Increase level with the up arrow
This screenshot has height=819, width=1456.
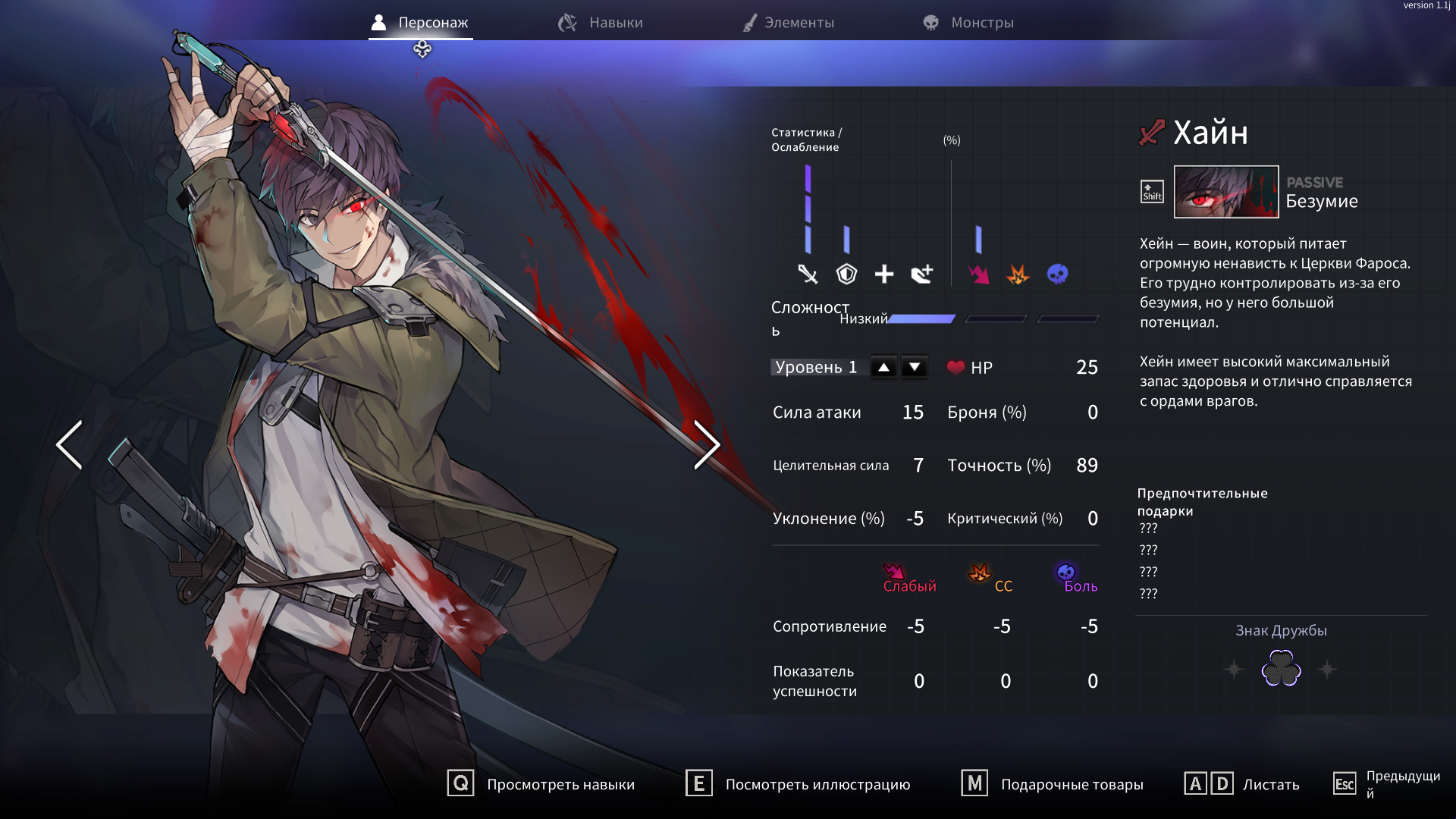883,368
